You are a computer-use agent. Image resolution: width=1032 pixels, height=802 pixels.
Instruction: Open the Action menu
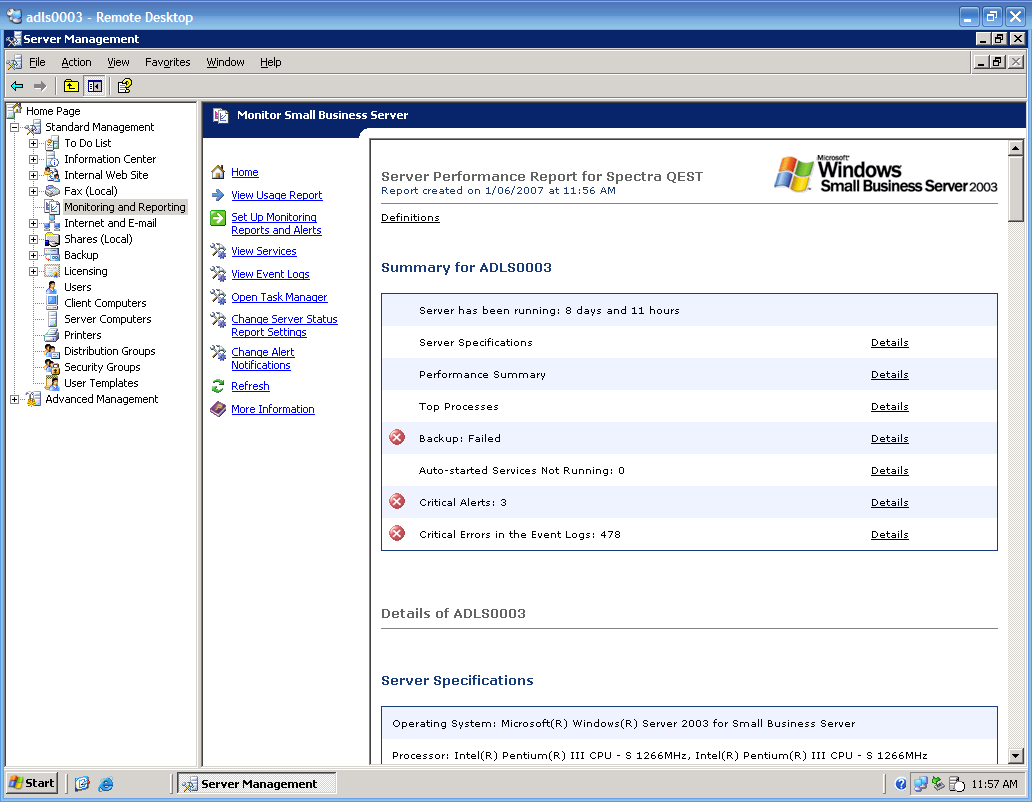76,62
